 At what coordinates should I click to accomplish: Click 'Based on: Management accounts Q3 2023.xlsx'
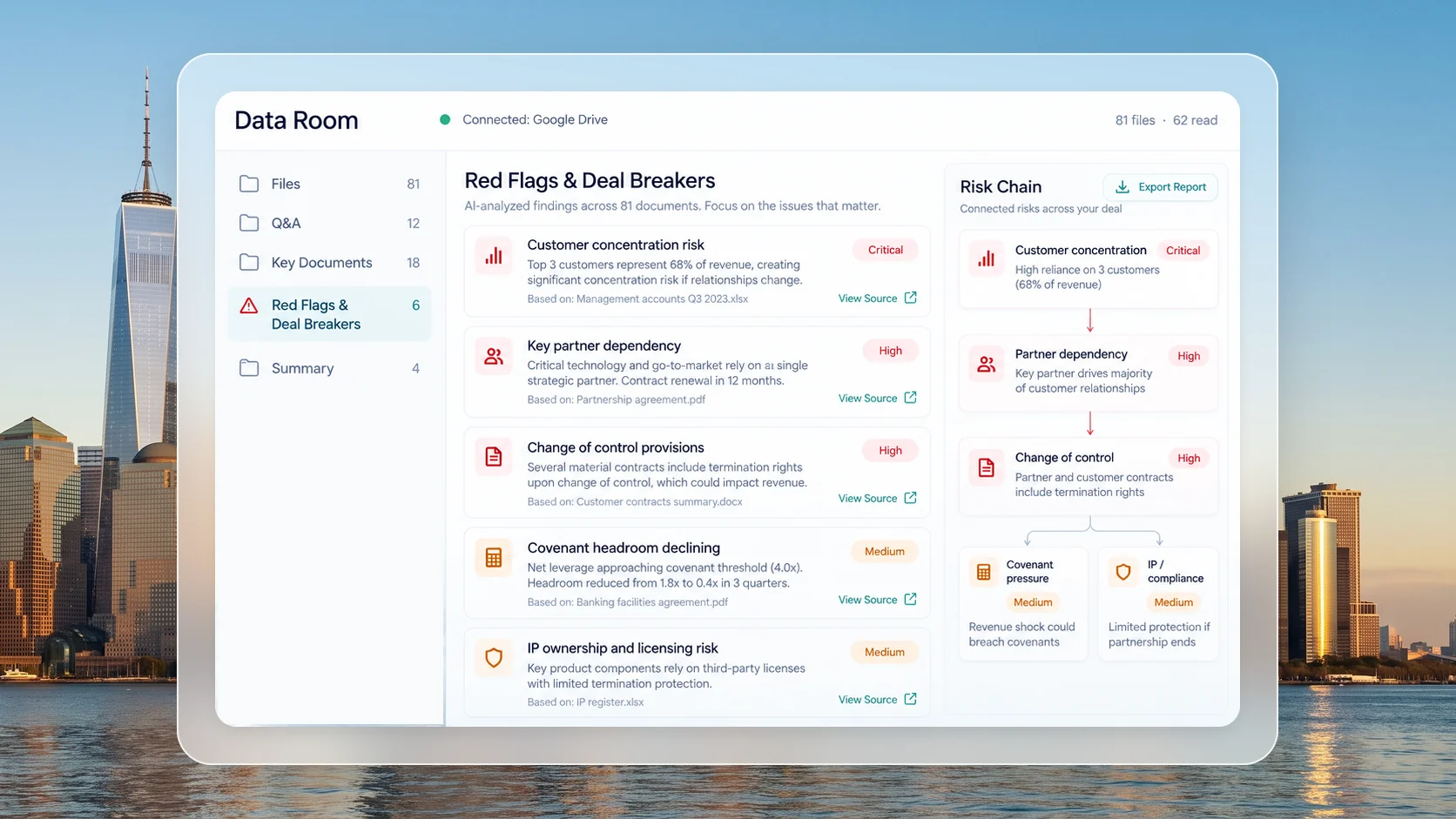[x=637, y=299]
